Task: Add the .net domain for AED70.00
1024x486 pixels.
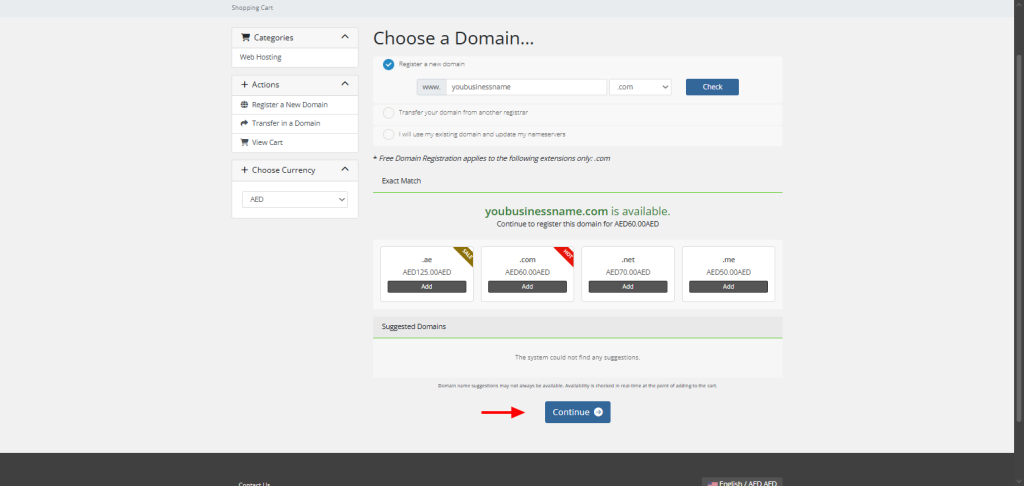Action: [x=628, y=287]
